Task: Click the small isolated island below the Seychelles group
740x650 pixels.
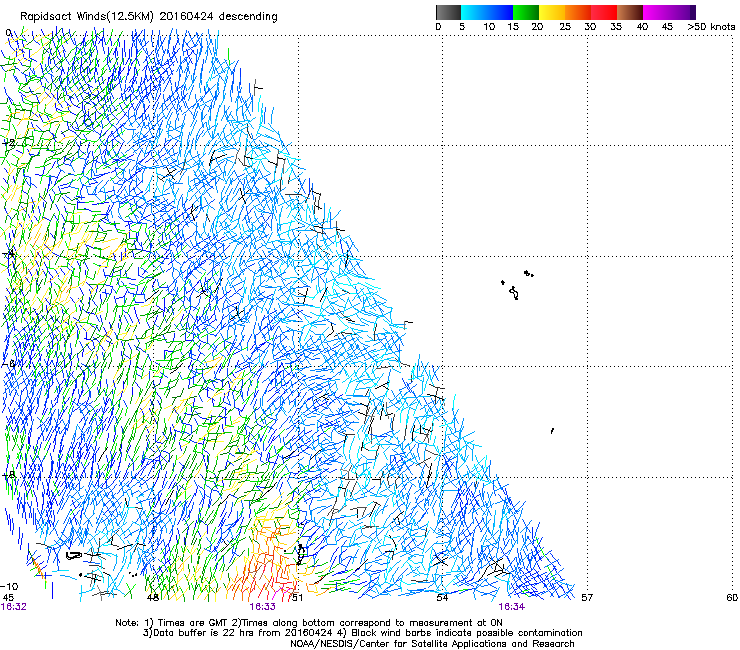Action: pos(552,431)
